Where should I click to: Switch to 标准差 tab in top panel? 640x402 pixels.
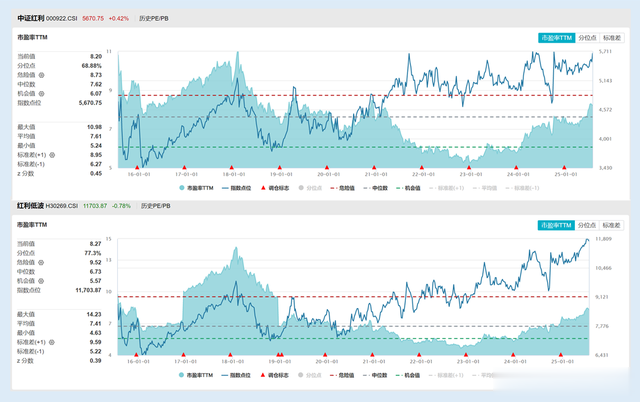click(x=611, y=38)
